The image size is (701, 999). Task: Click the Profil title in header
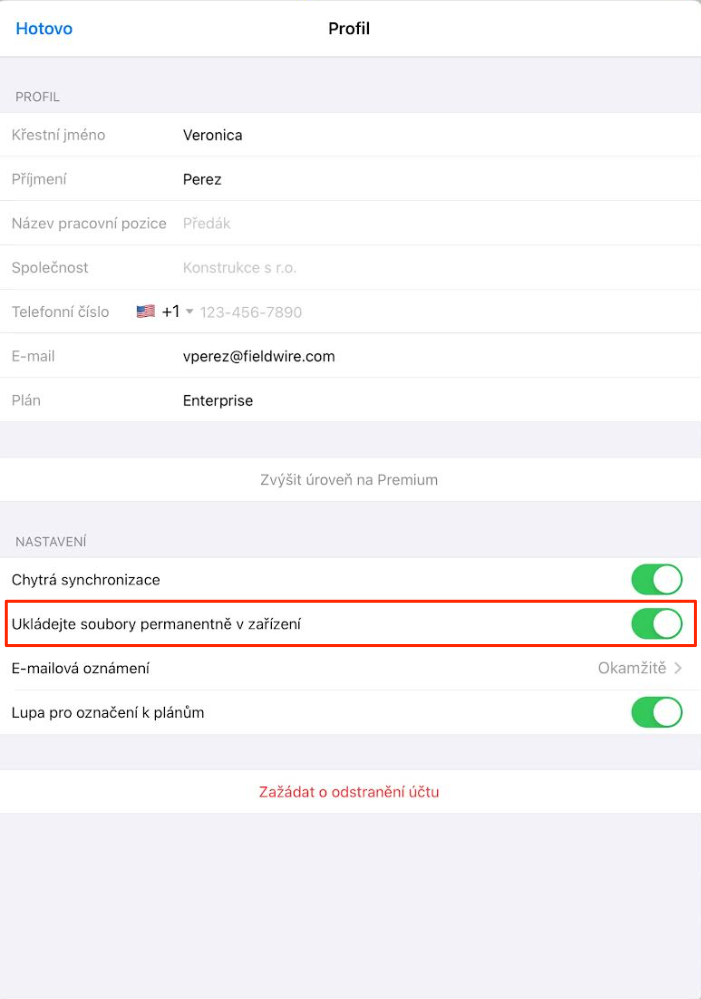tap(349, 29)
